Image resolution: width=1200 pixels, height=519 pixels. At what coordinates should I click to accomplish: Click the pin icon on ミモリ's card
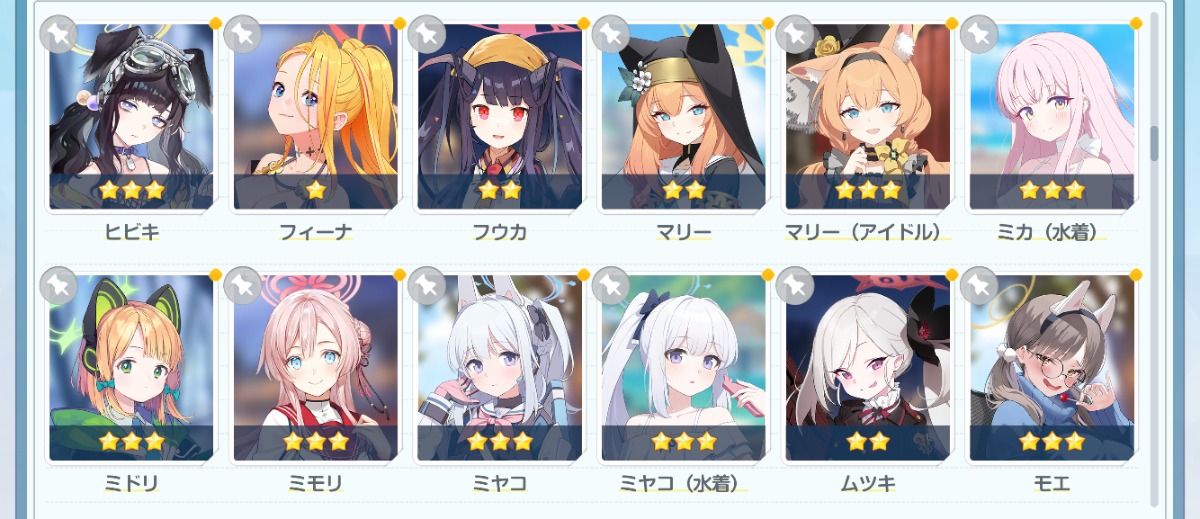(242, 286)
